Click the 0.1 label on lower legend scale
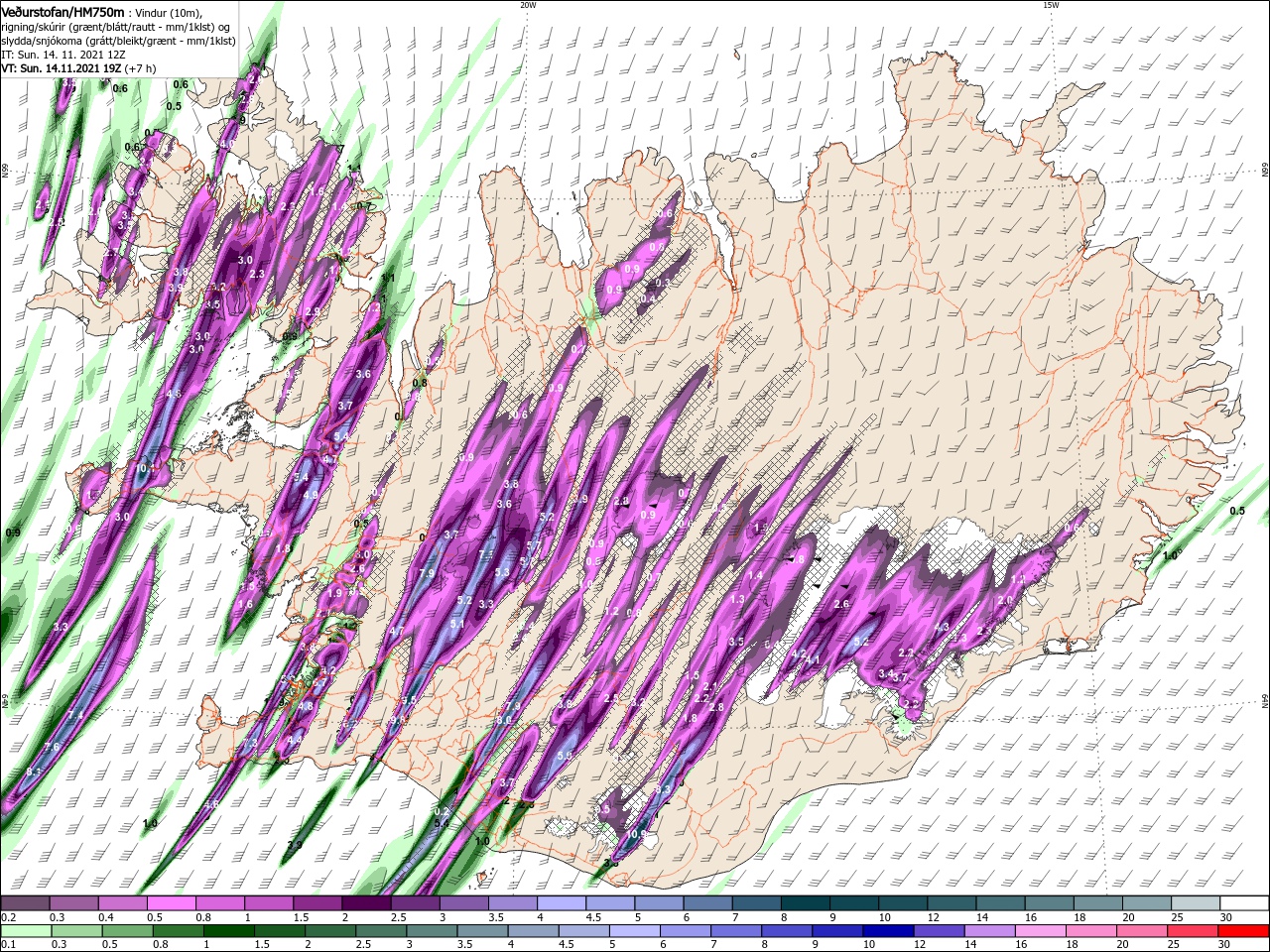The width and height of the screenshot is (1270, 952). [x=7, y=945]
